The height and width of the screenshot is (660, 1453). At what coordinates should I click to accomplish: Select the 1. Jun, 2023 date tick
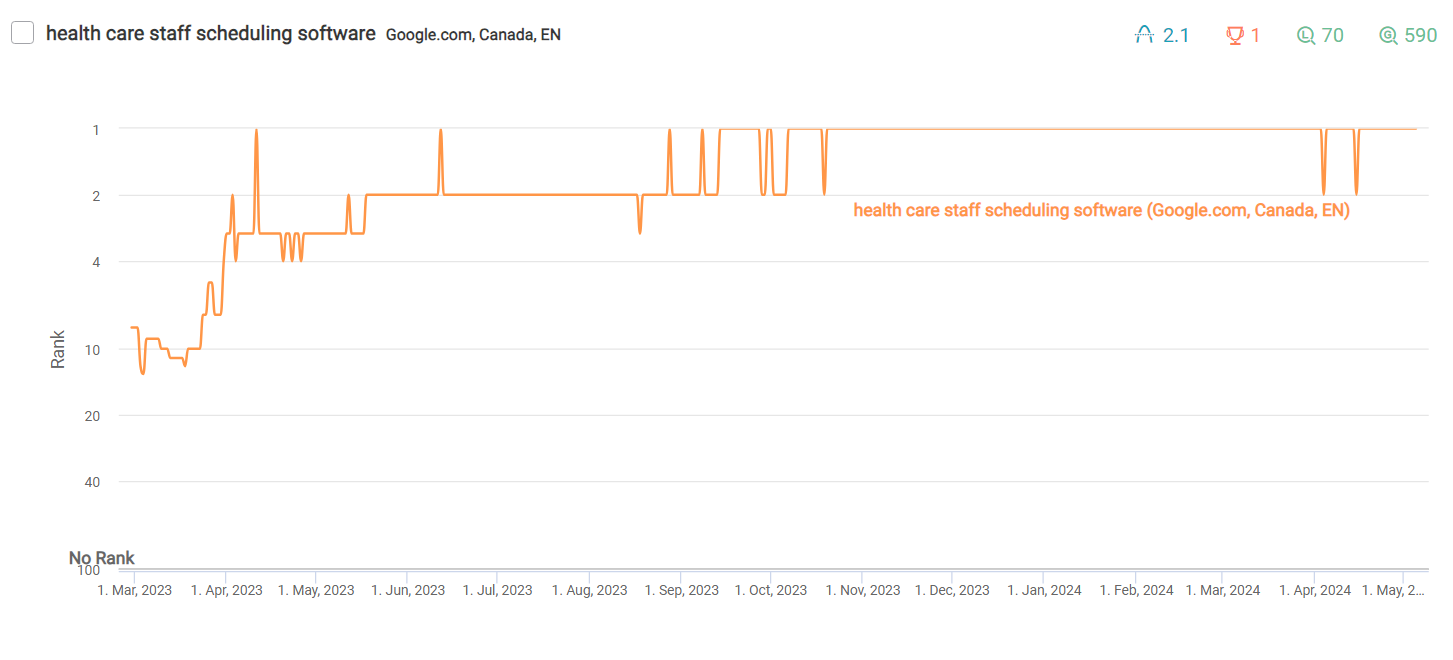point(408,590)
